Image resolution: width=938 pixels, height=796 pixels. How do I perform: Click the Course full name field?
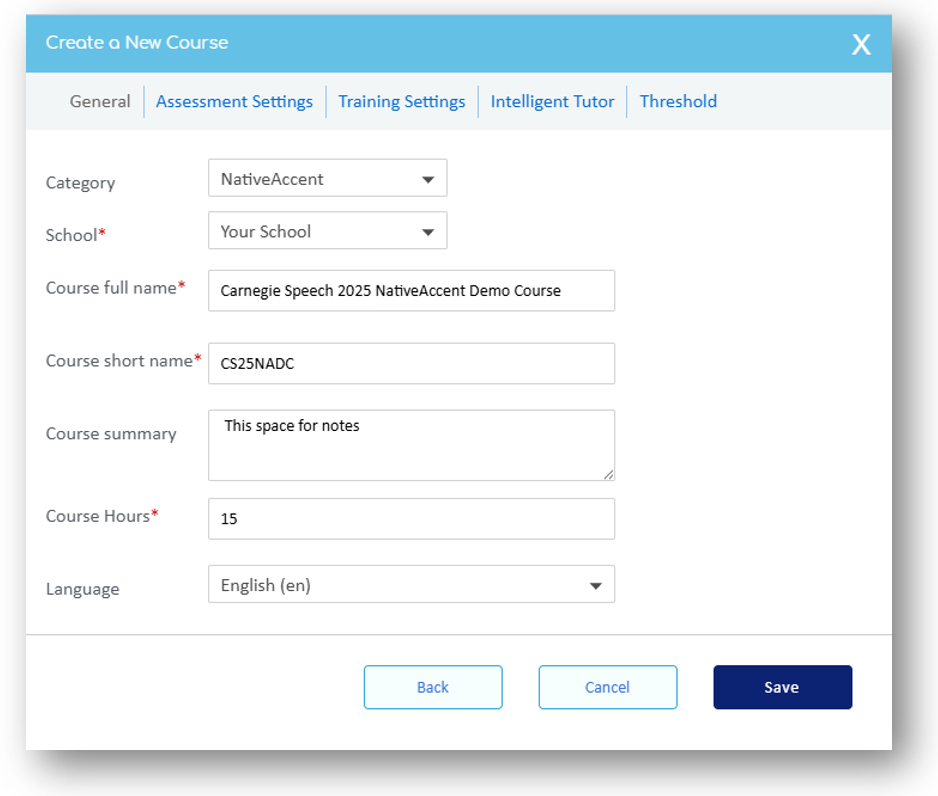[x=411, y=291]
